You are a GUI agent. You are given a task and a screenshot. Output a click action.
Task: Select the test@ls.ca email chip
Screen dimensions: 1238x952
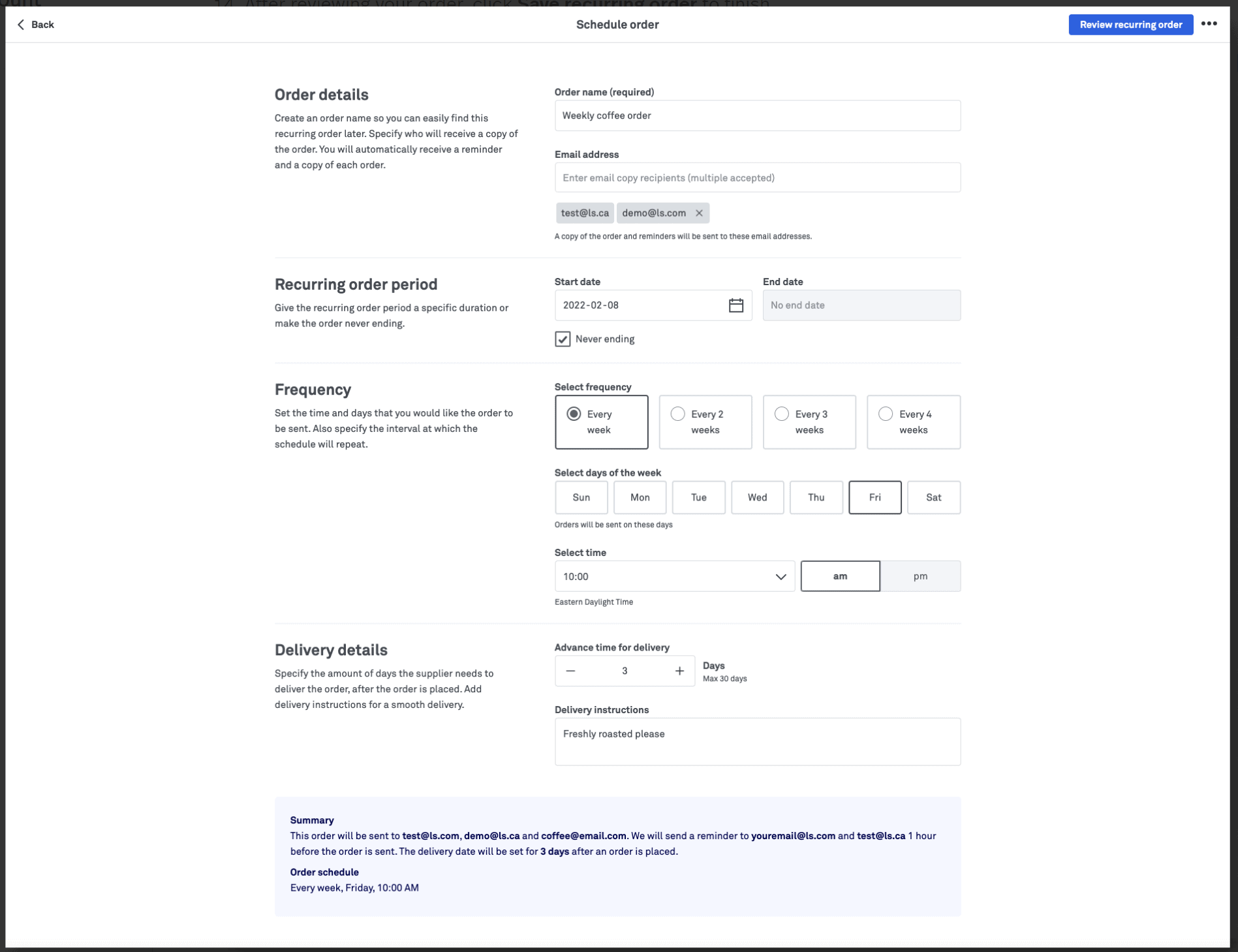tap(585, 213)
